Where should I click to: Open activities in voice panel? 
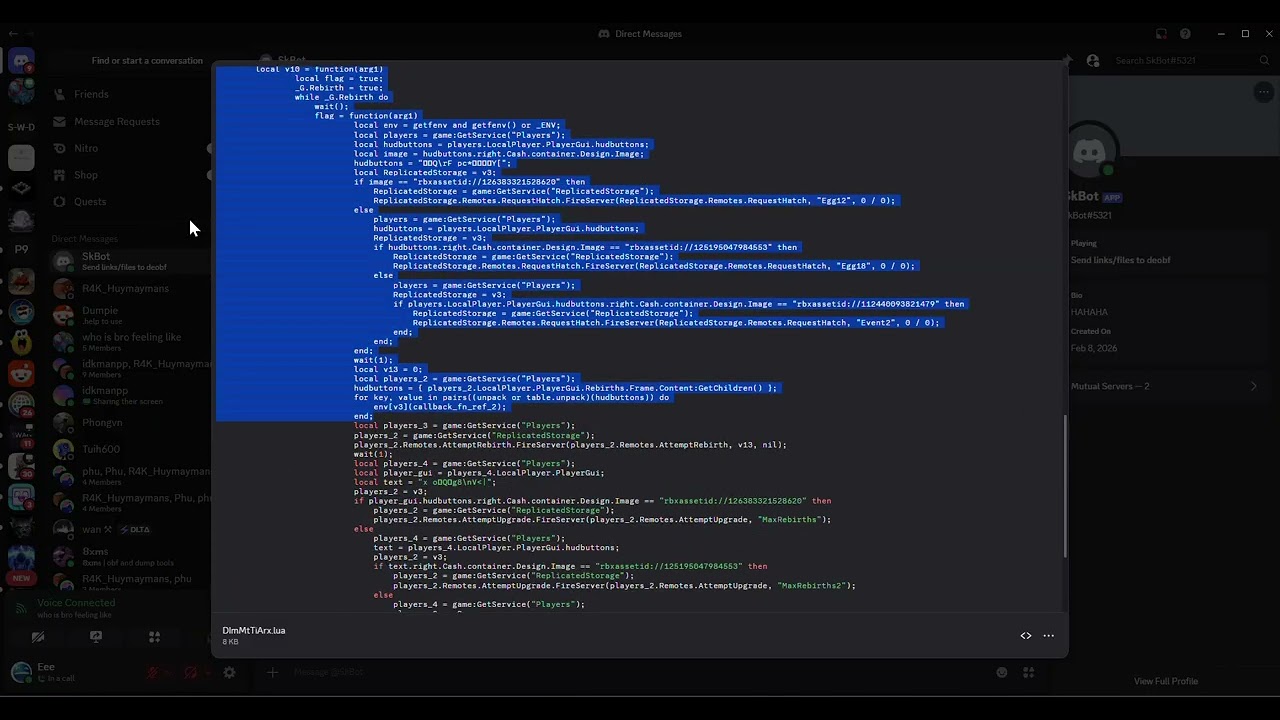[154, 637]
